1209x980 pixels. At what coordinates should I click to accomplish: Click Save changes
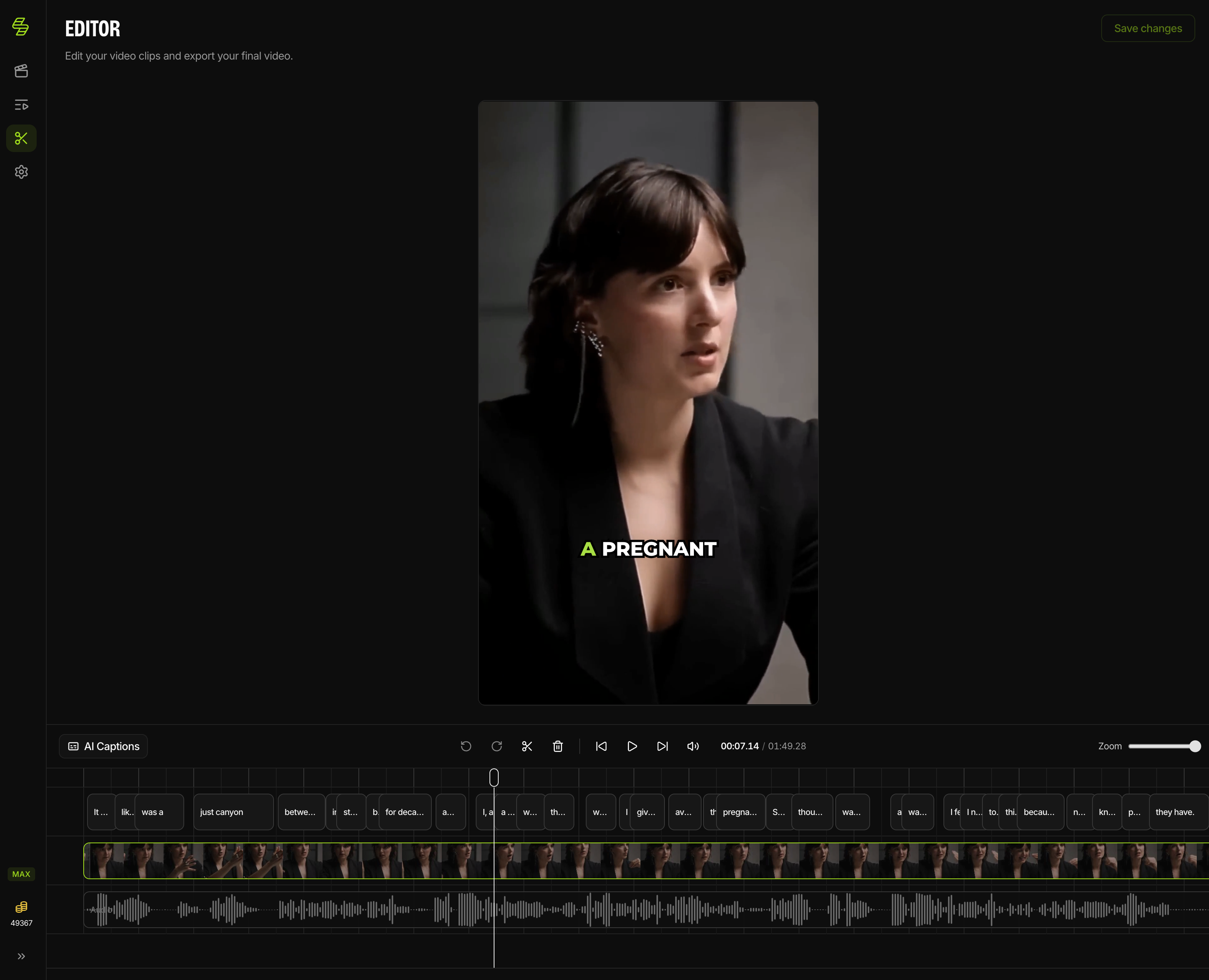(x=1147, y=28)
